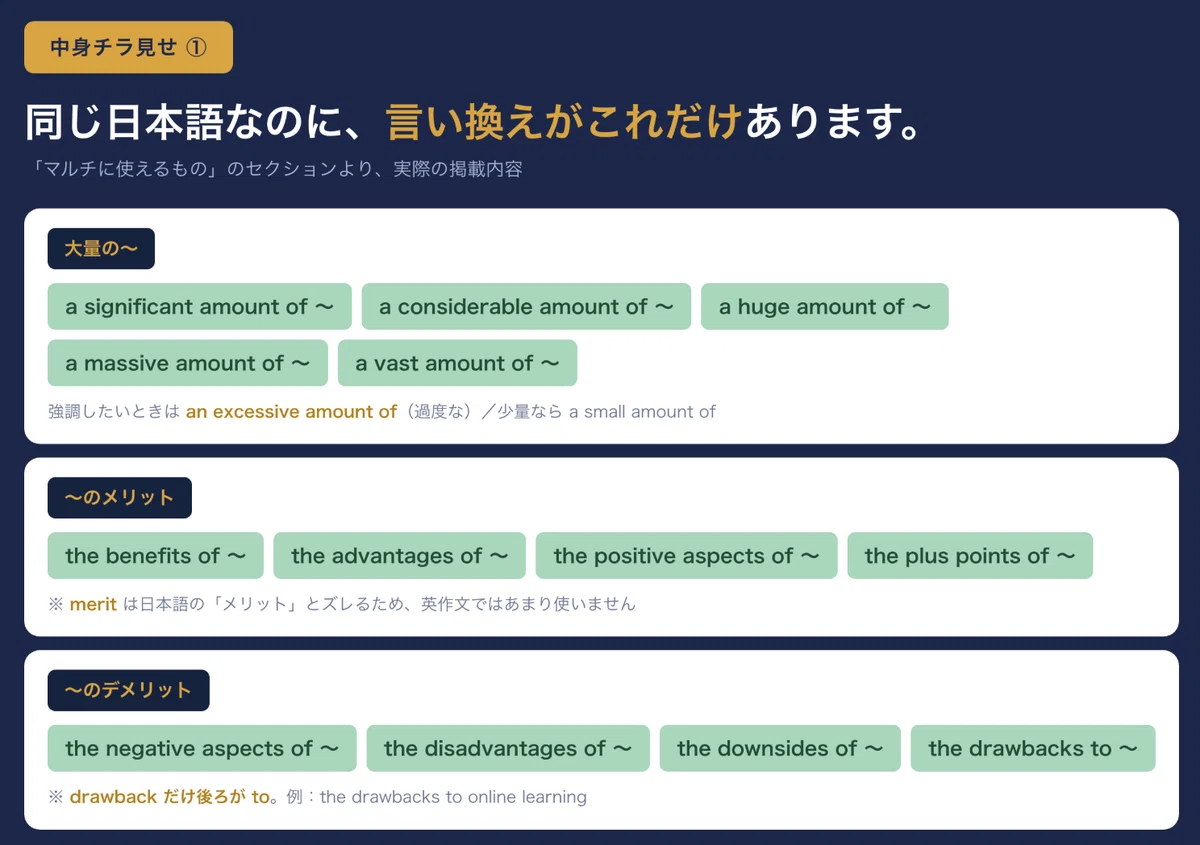Screen dimensions: 1200x845
Task: Select the 〜のメリット category label
Action: pyautogui.click(x=120, y=498)
